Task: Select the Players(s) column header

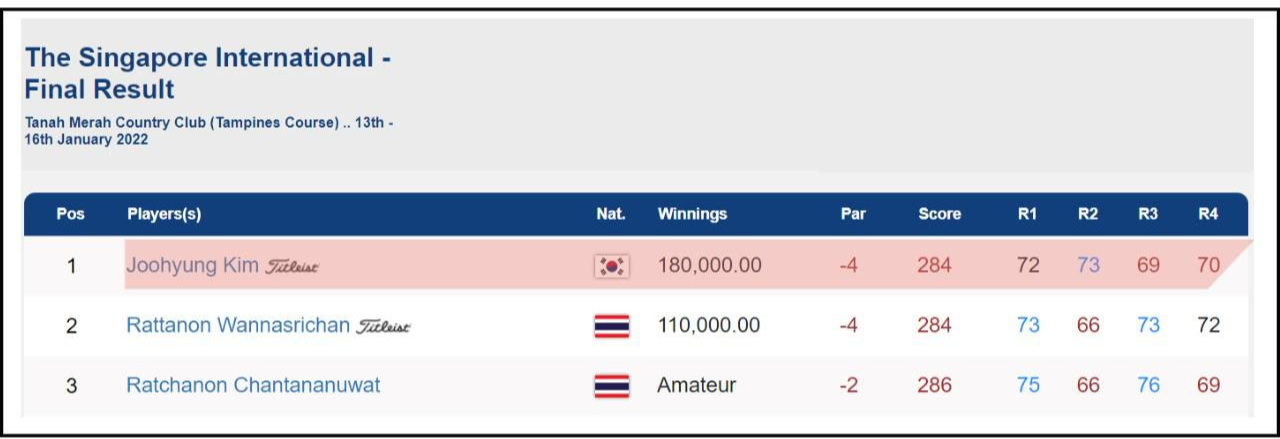Action: tap(164, 214)
